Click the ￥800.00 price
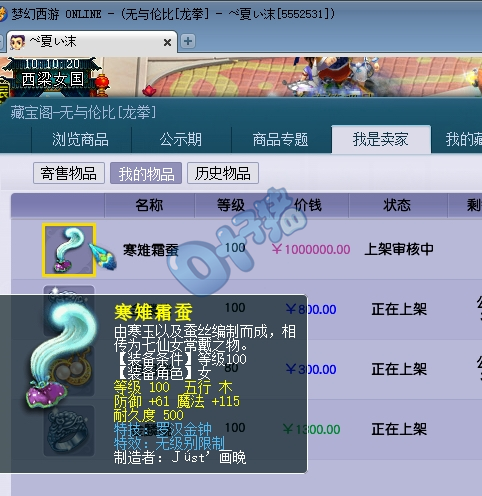The height and width of the screenshot is (496, 482). 311,309
